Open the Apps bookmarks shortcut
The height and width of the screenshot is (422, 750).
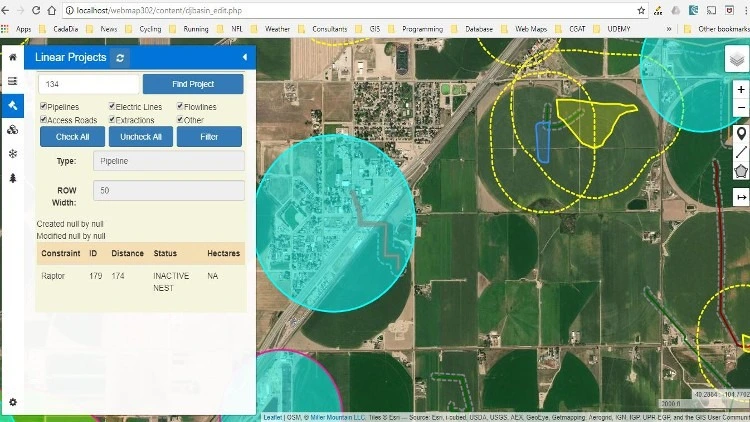(x=16, y=29)
